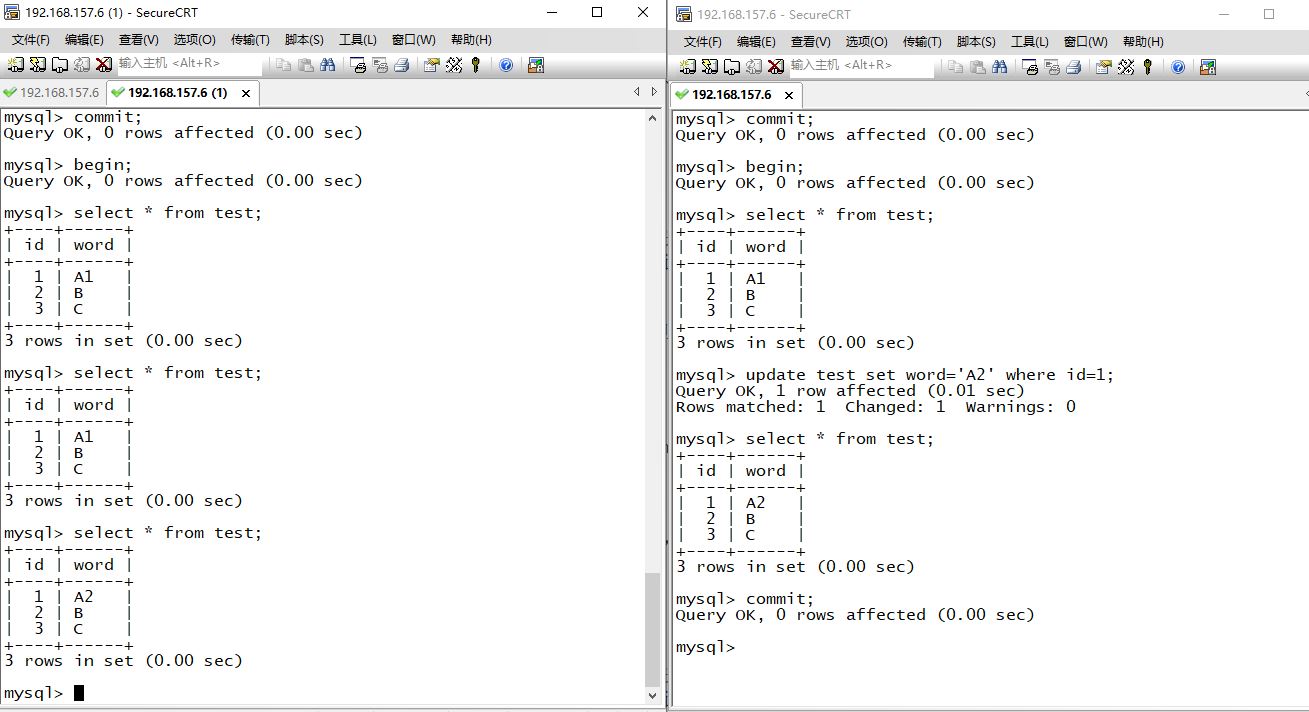Click Connect icon in right SecureCRT window
The height and width of the screenshot is (712, 1309).
click(688, 66)
